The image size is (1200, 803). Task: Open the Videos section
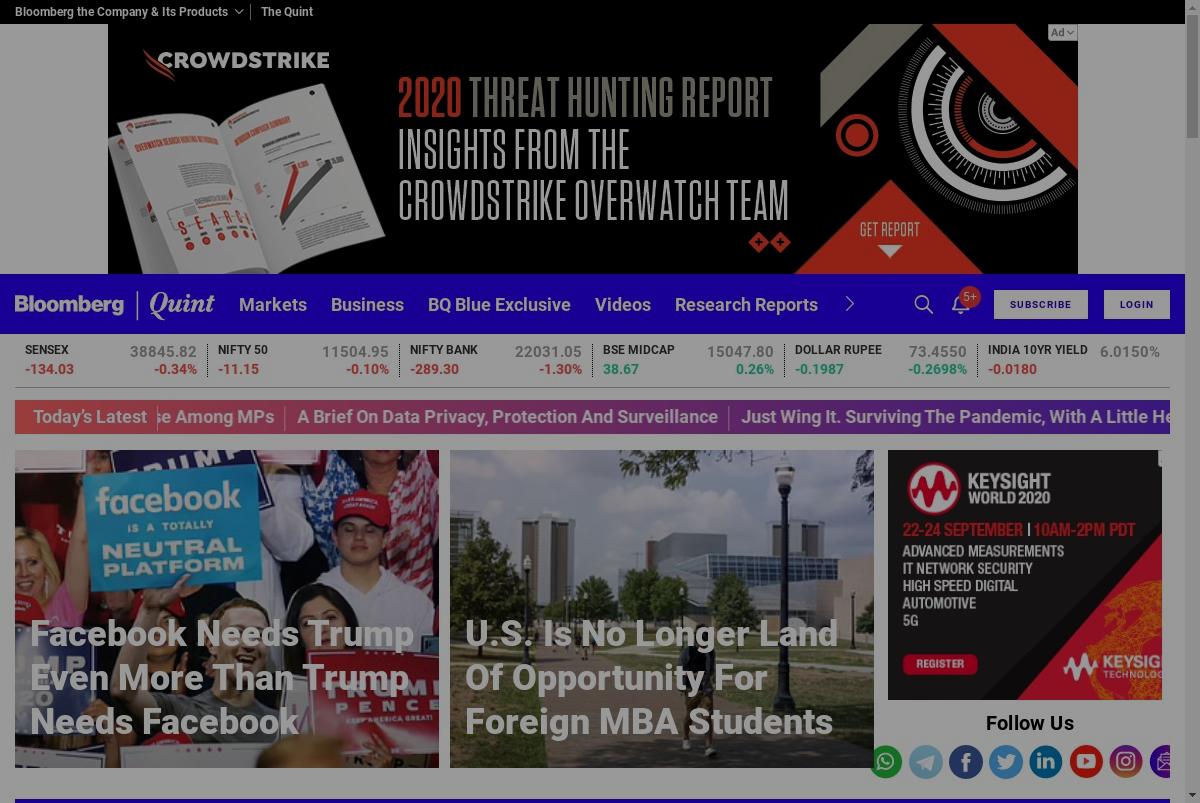tap(623, 304)
